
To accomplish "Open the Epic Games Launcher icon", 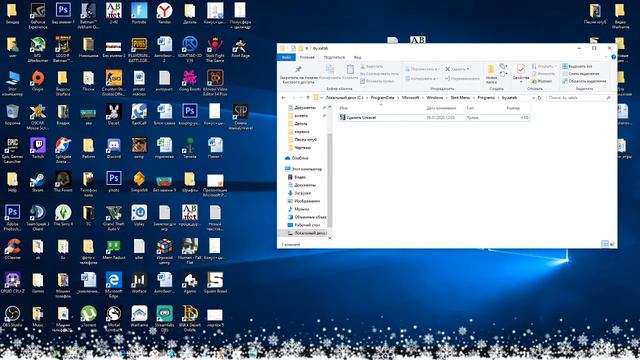I will (12, 150).
